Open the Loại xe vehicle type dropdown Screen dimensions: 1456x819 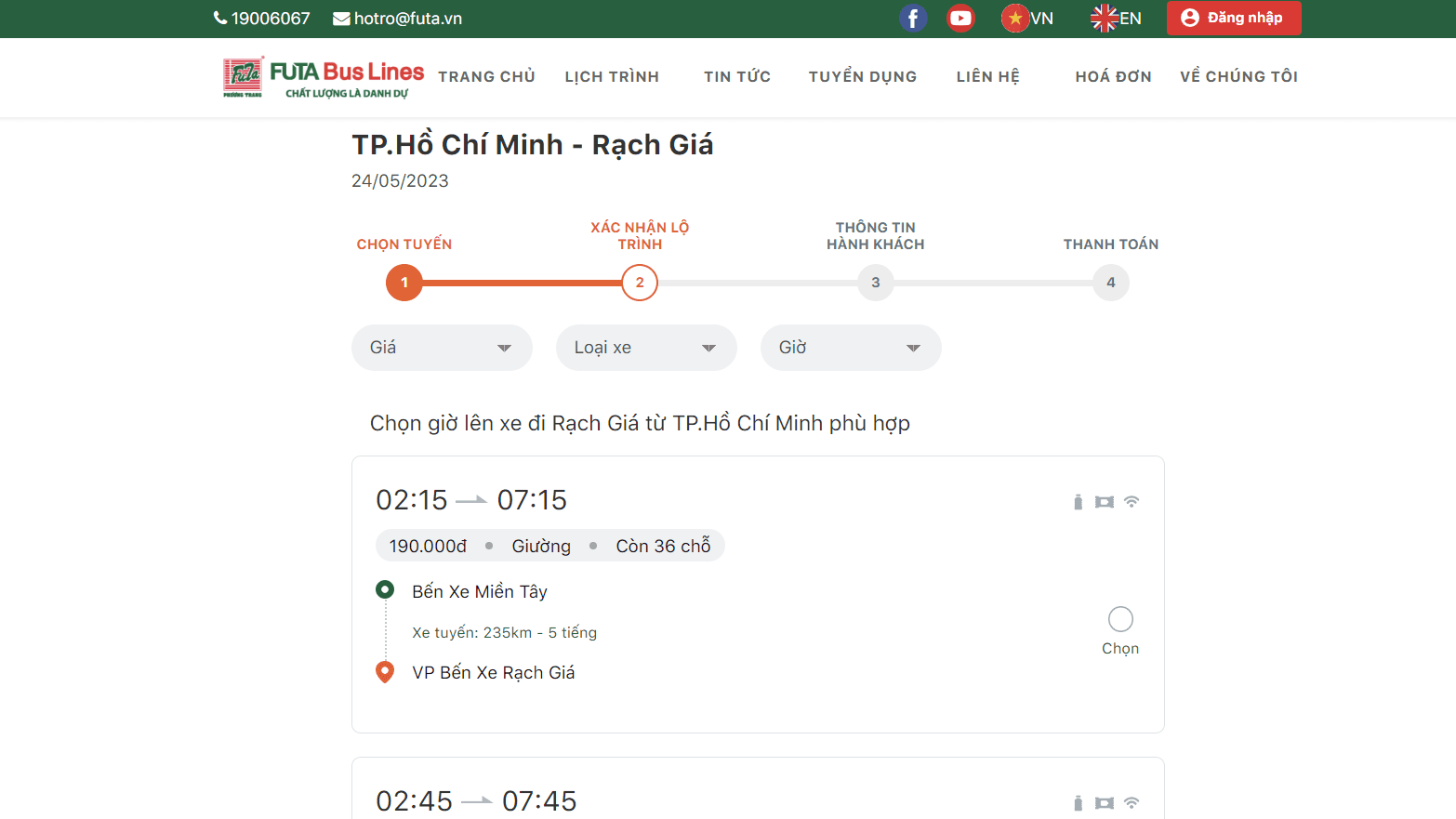646,348
